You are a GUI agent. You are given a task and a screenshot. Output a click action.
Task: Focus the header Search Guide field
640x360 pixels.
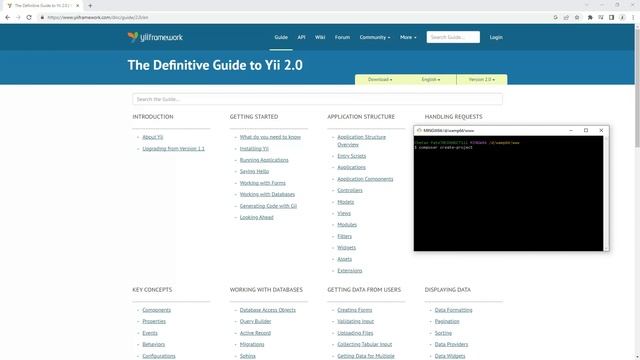coord(453,37)
